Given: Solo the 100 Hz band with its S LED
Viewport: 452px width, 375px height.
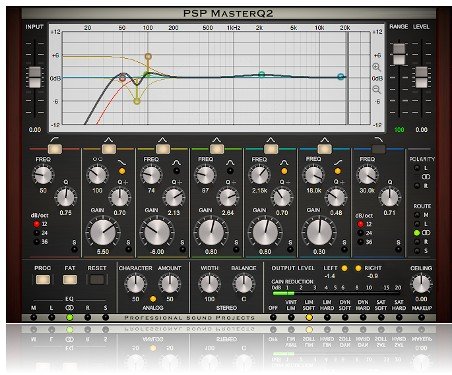Looking at the screenshot, I should (x=128, y=249).
